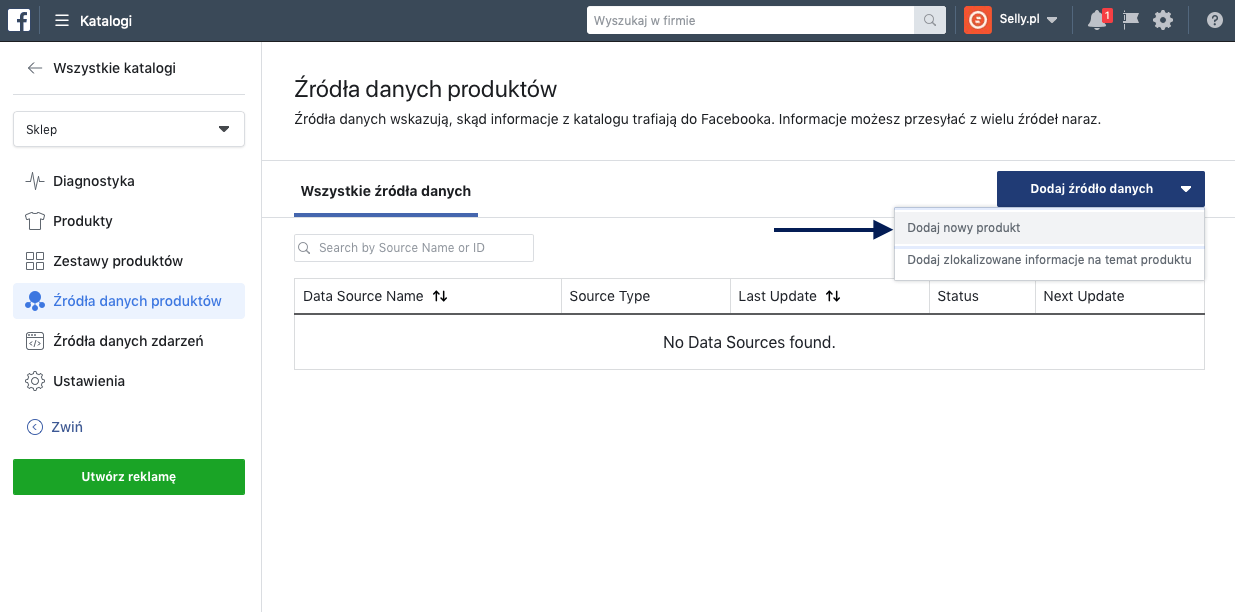1235x612 pixels.
Task: Sort by Data Source Name column
Action: tap(440, 296)
